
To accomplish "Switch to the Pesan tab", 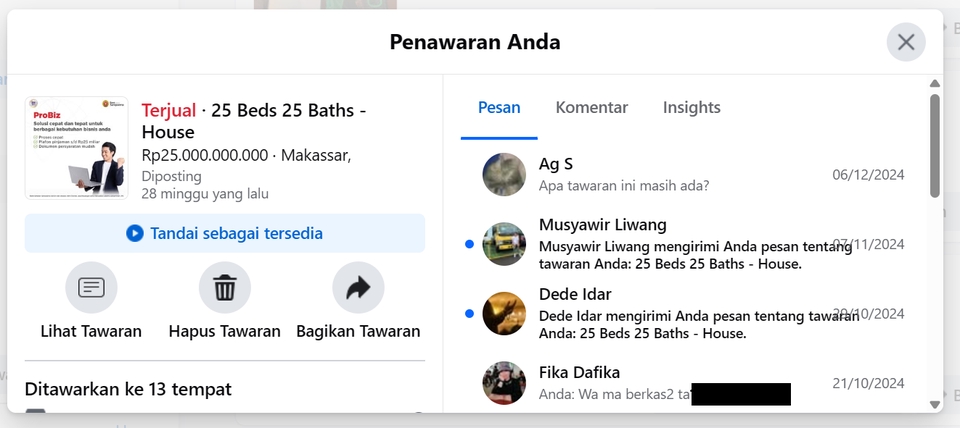I will (x=499, y=107).
